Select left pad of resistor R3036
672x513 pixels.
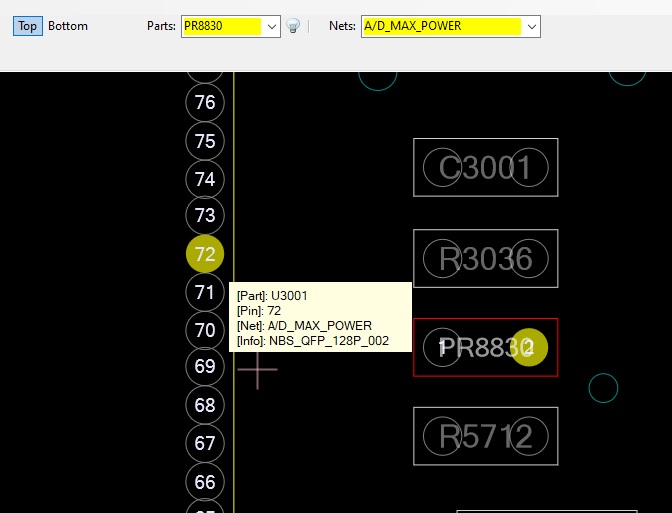pyautogui.click(x=442, y=258)
